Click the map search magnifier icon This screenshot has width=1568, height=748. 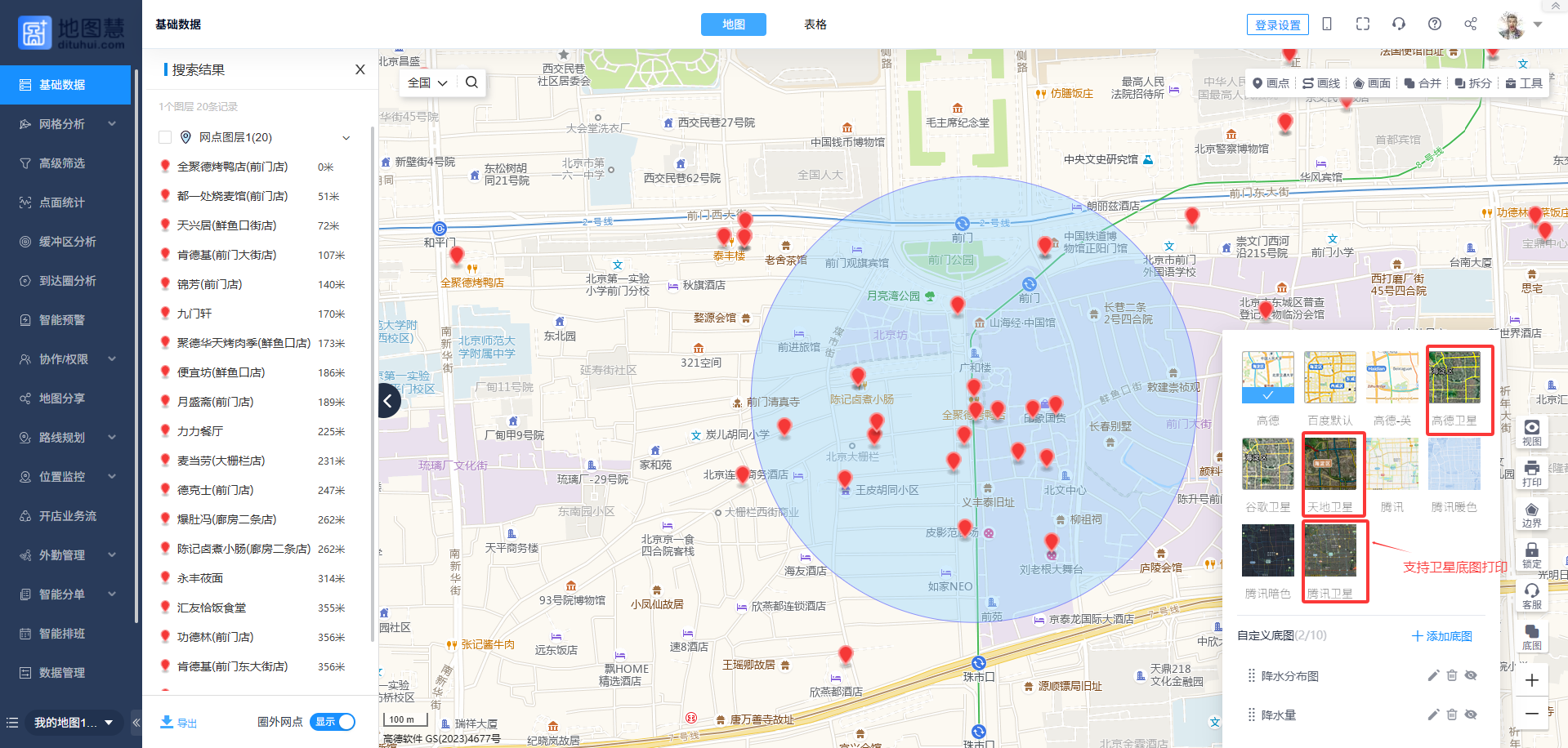click(471, 82)
